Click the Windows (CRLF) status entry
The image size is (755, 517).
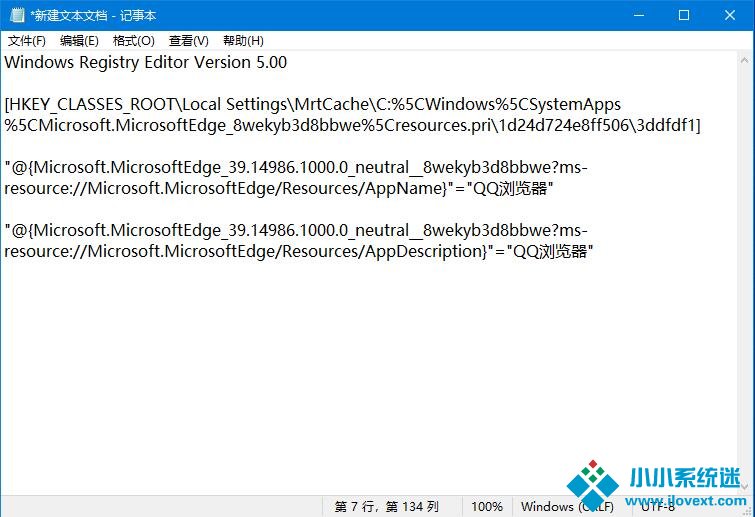click(x=567, y=506)
